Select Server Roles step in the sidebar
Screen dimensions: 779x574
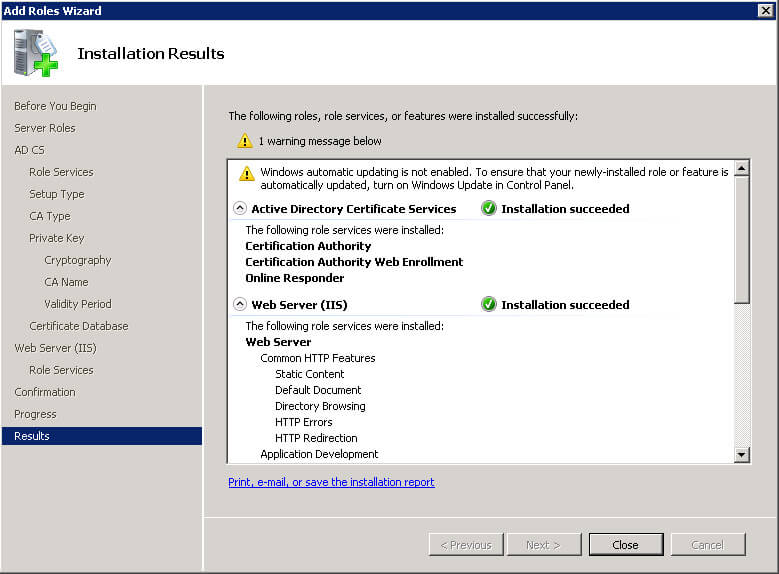[45, 128]
